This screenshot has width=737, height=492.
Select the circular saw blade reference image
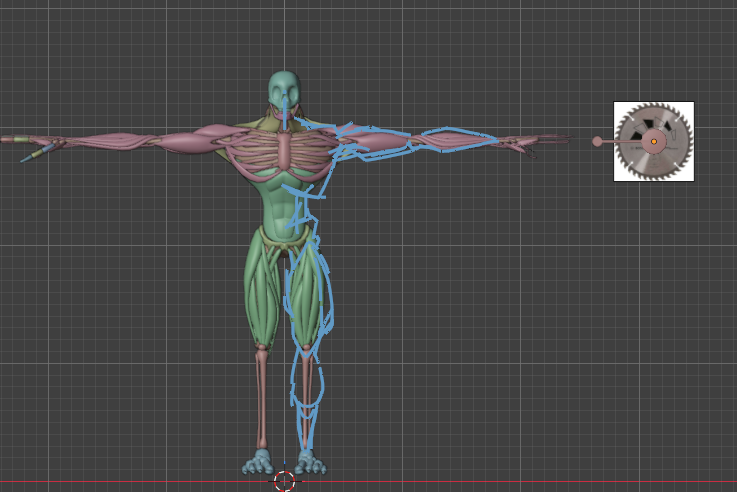click(654, 141)
